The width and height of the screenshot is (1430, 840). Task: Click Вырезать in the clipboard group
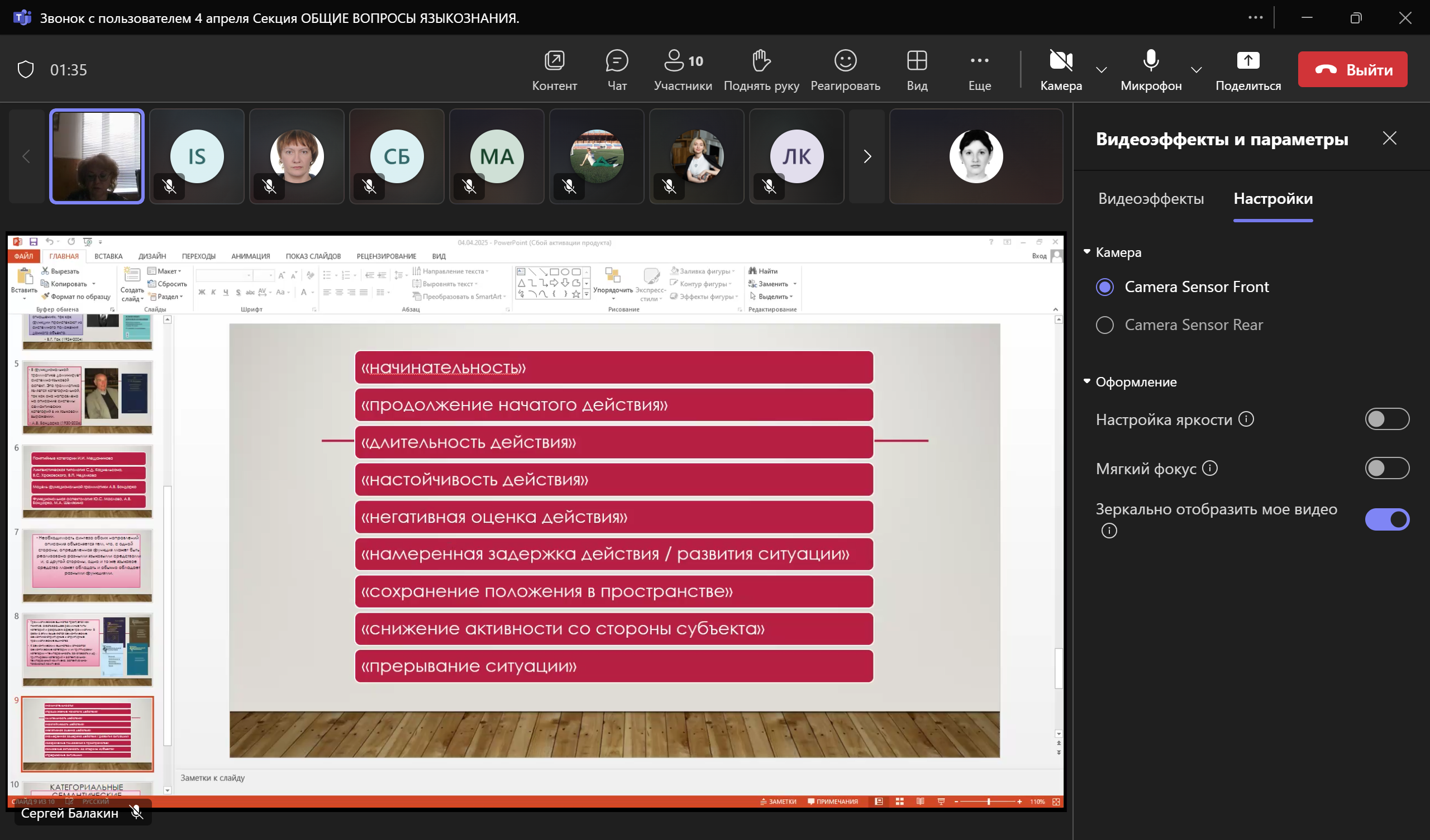point(60,271)
